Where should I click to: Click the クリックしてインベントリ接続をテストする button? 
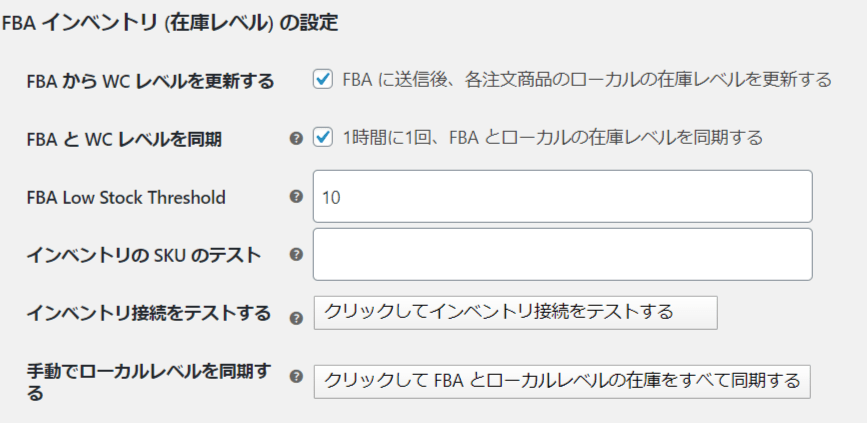click(515, 312)
